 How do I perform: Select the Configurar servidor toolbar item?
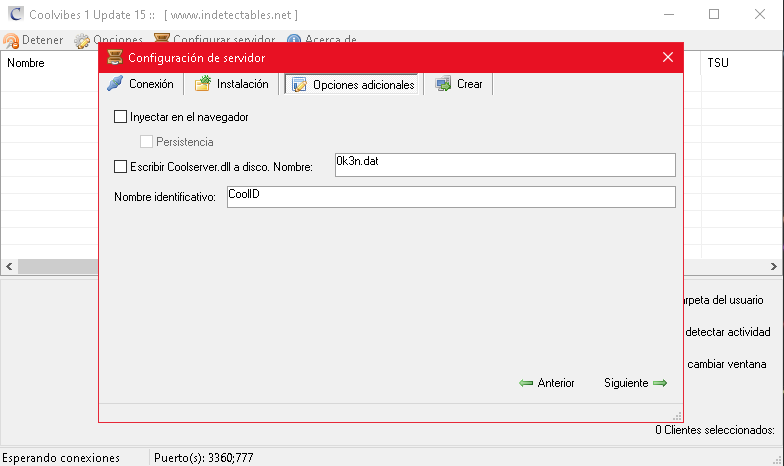pos(215,40)
